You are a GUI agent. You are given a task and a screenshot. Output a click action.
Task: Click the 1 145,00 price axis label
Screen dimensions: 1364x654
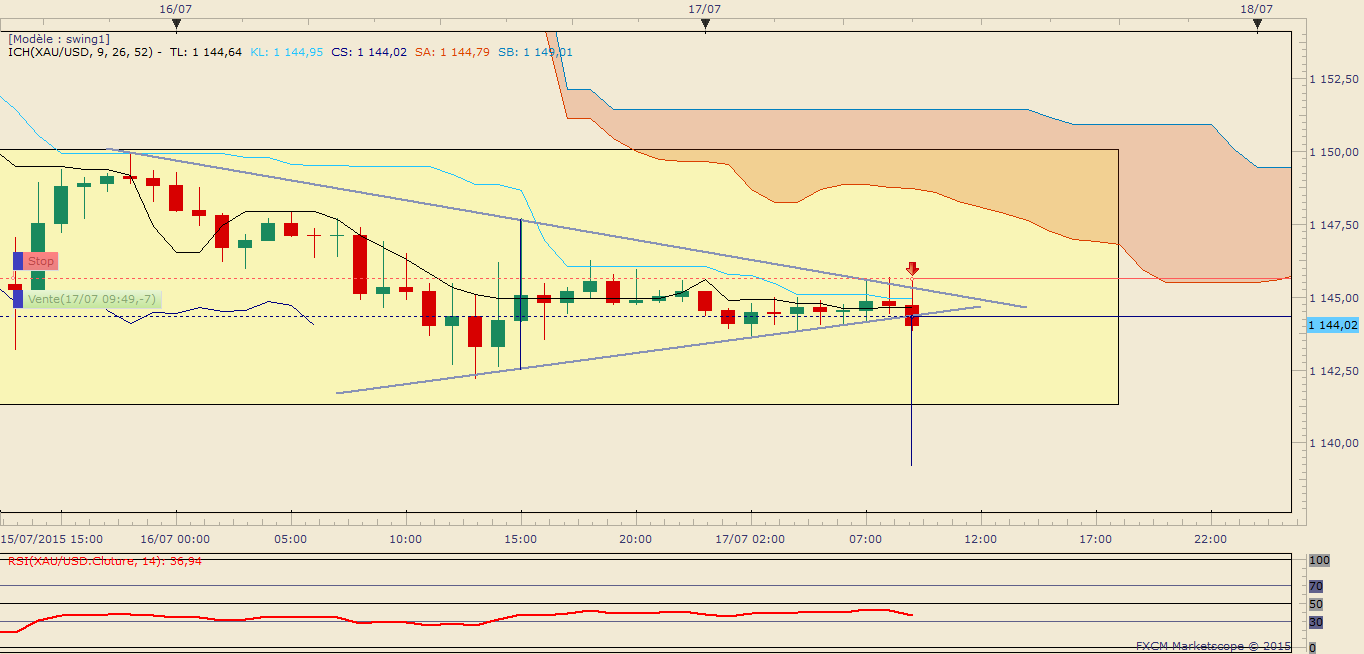tap(1334, 298)
